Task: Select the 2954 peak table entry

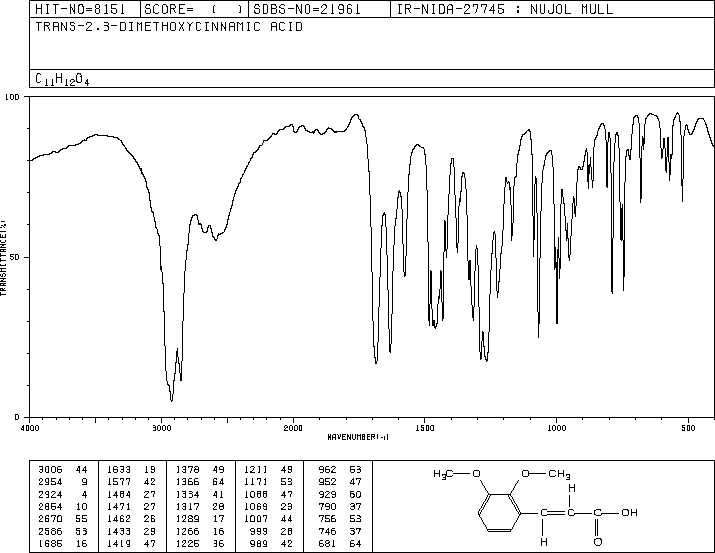Action: [63, 481]
